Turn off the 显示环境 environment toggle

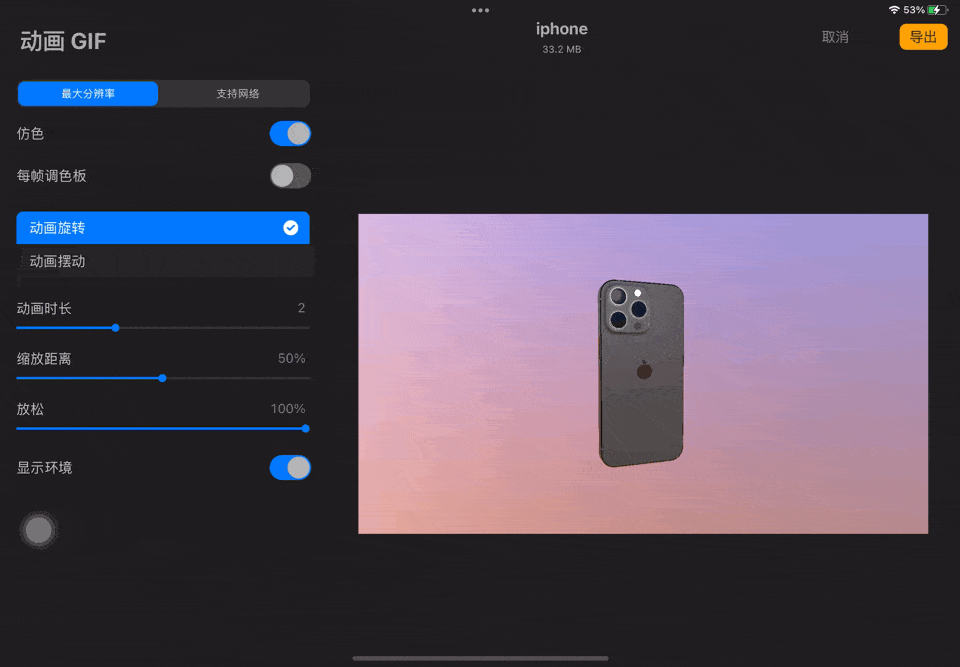290,467
